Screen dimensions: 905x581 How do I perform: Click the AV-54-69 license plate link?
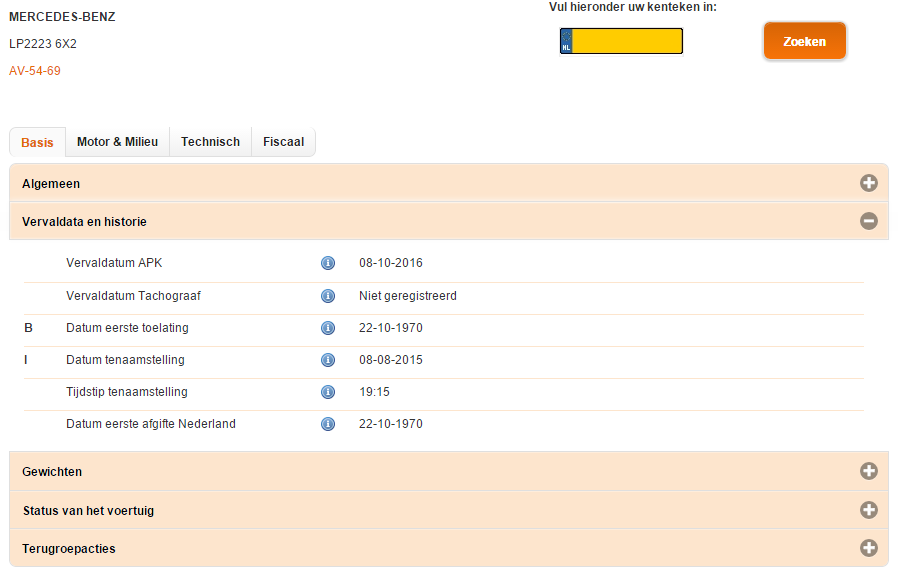coord(35,71)
